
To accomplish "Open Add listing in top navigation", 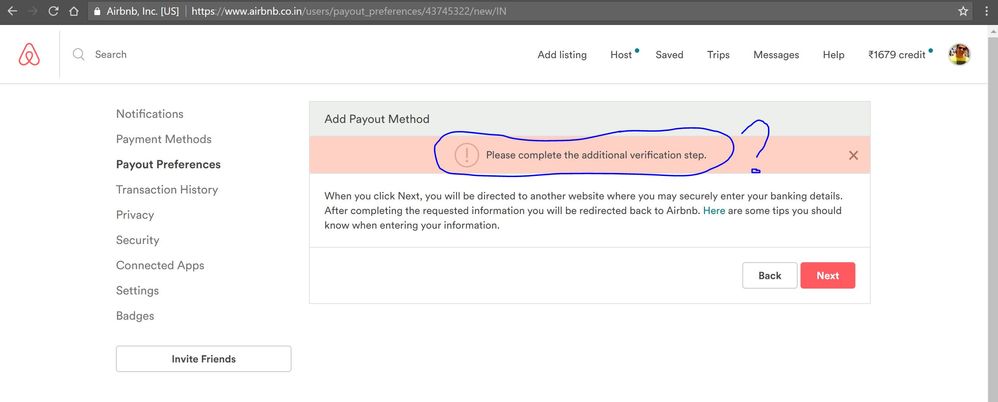I will click(562, 55).
